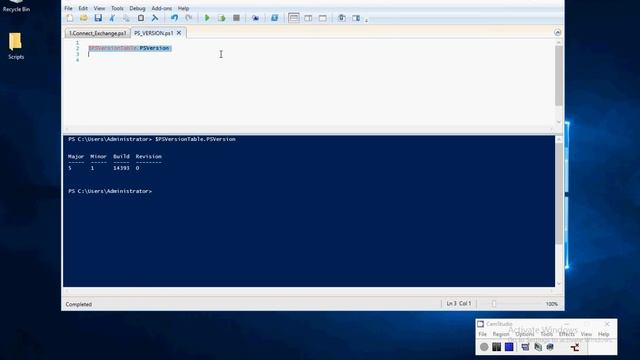
Task: Run the script with green play icon
Action: click(x=207, y=18)
